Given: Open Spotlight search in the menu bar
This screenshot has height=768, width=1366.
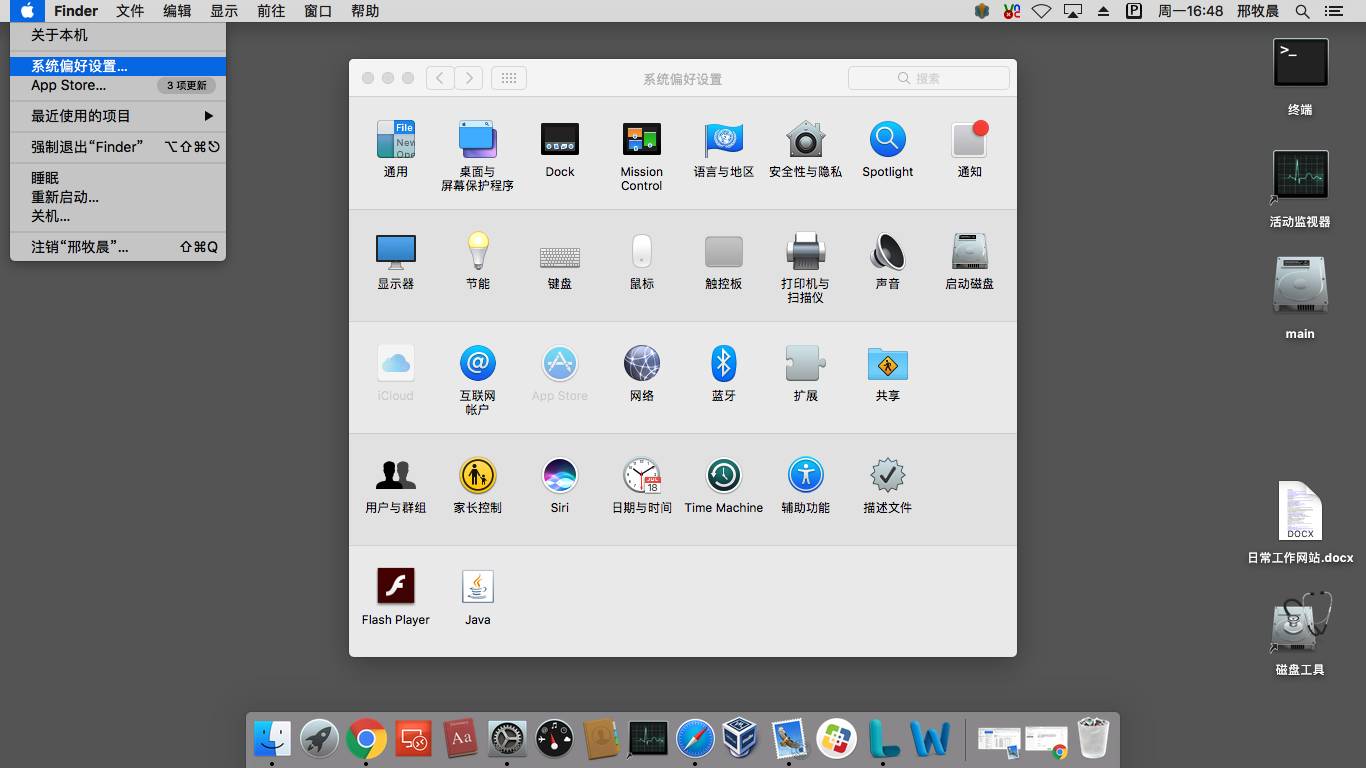Looking at the screenshot, I should click(1302, 11).
